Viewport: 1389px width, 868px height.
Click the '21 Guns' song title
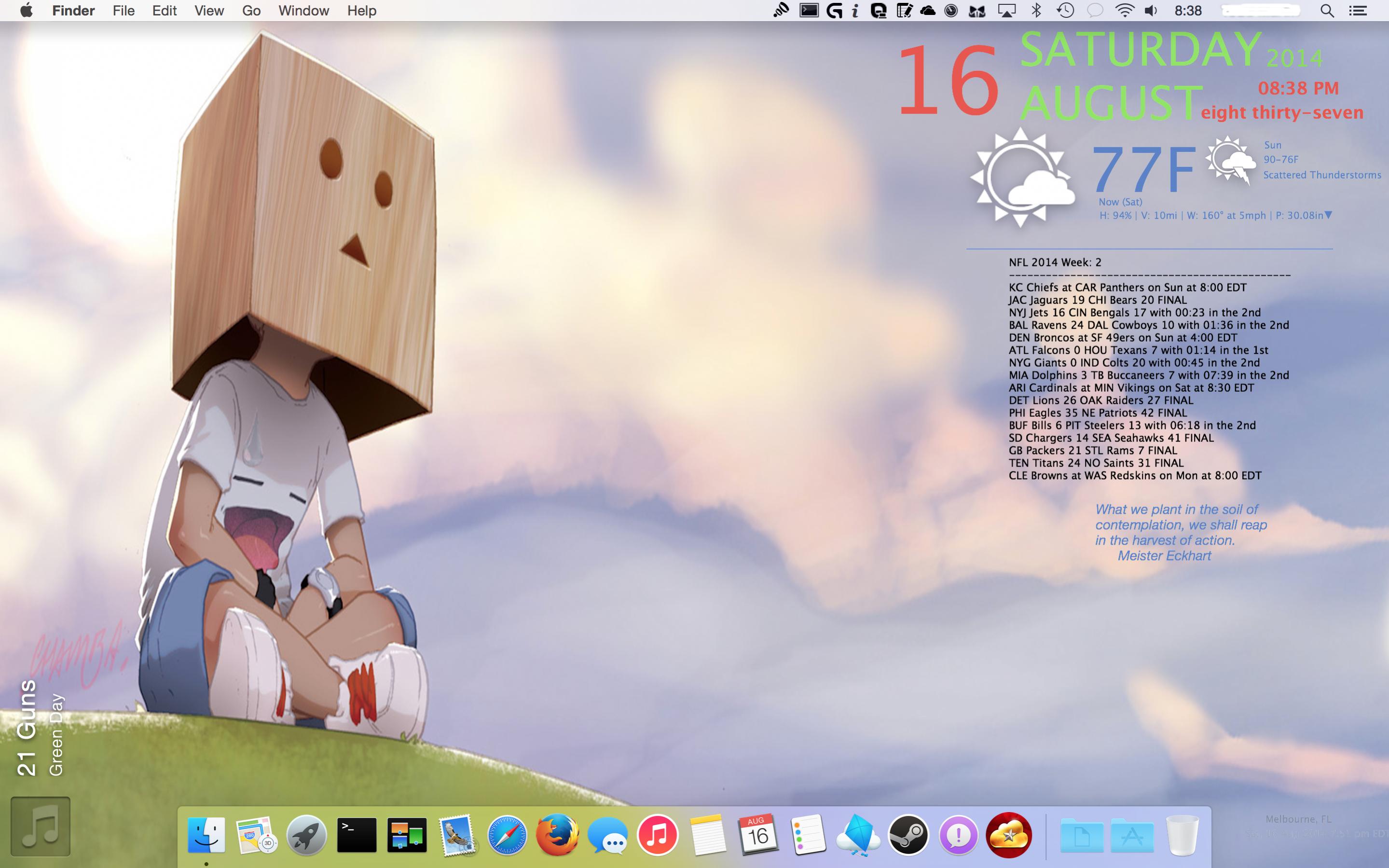(27, 728)
